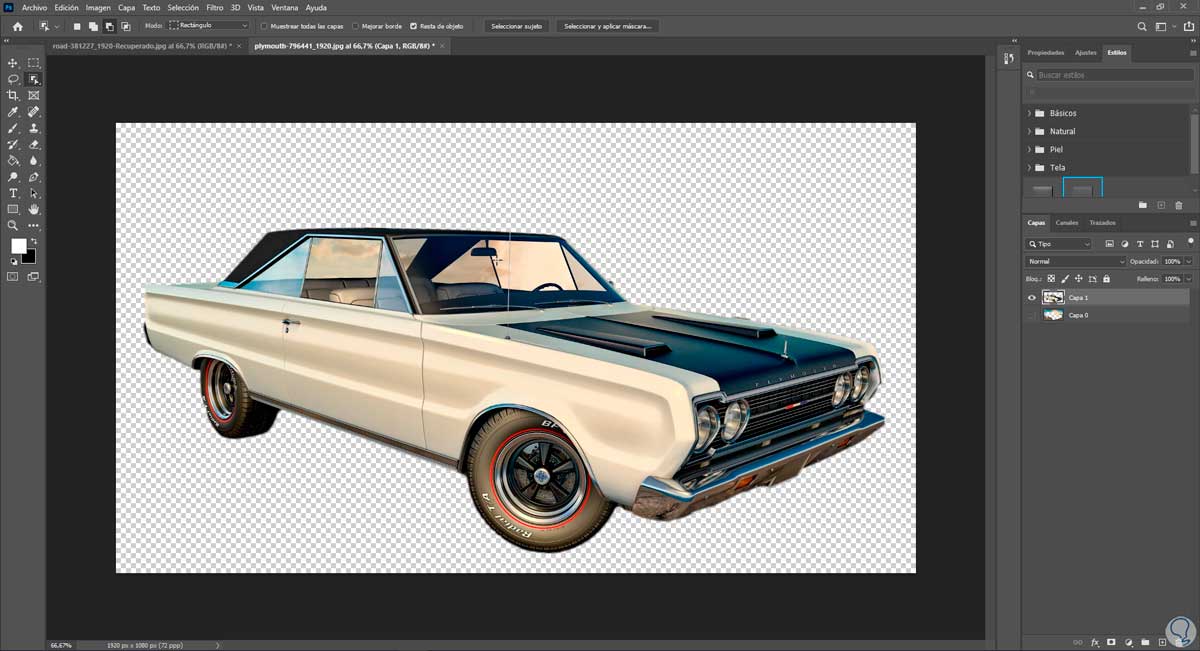Open the Normal blend mode dropdown
Viewport: 1200px width, 651px height.
[1076, 262]
